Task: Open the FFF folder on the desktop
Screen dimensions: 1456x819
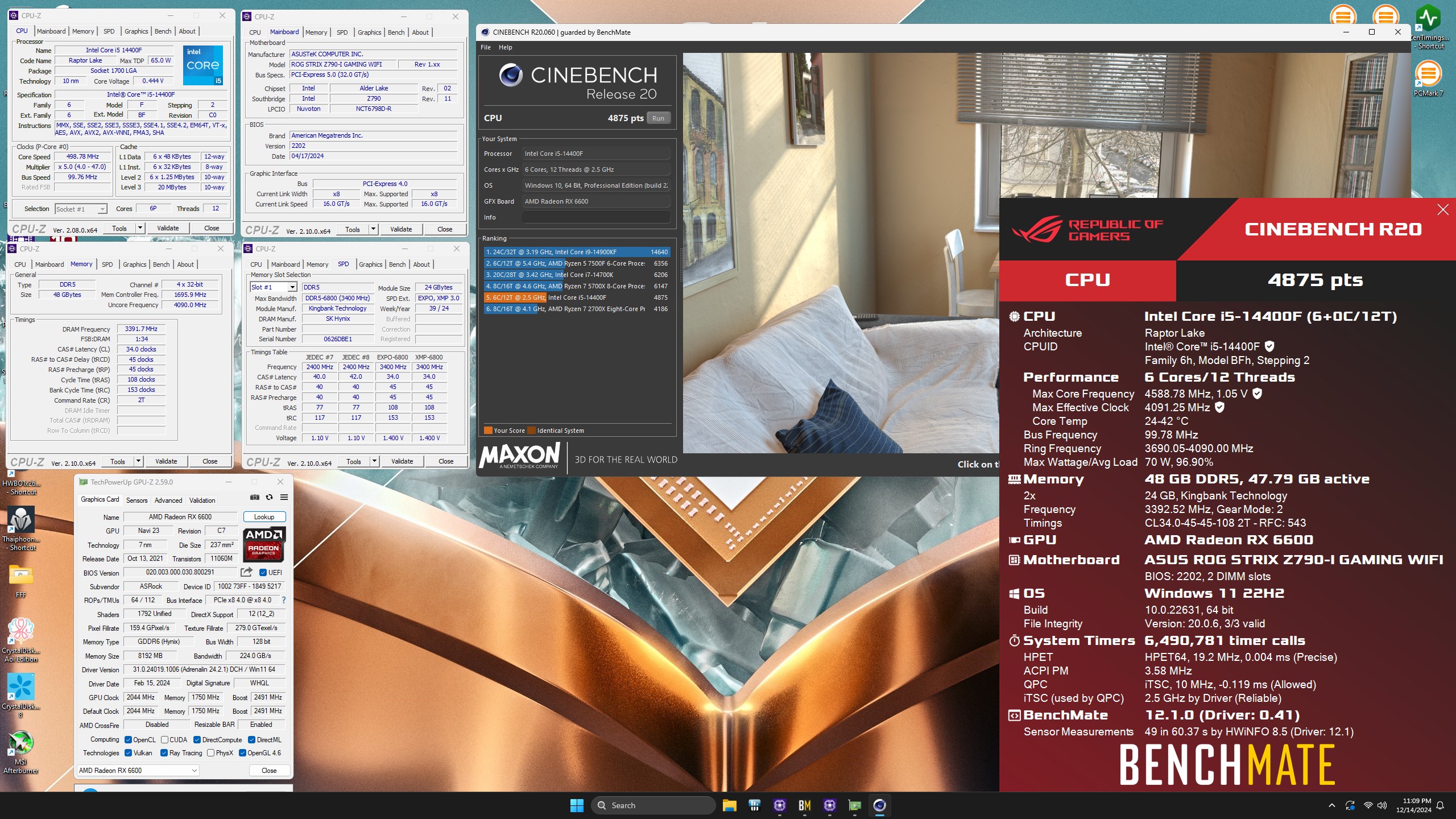Action: pos(21,581)
